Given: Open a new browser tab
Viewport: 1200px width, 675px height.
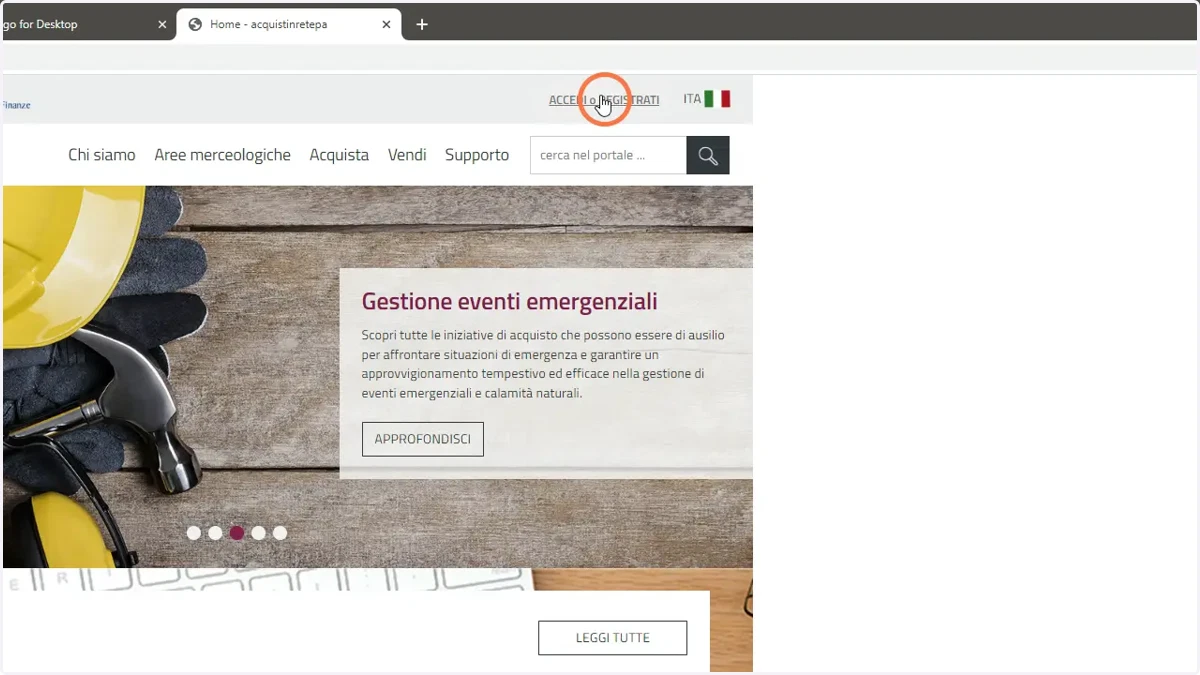Looking at the screenshot, I should click(422, 24).
